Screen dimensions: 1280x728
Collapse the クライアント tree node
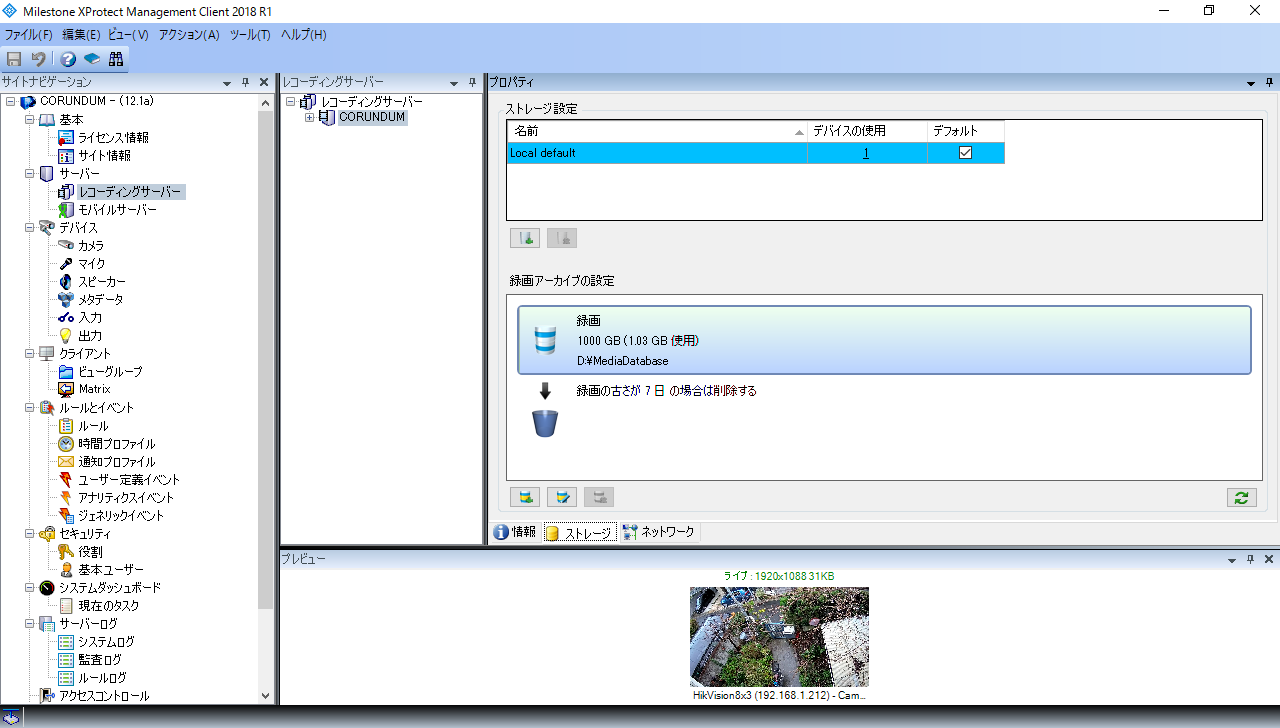pos(30,354)
